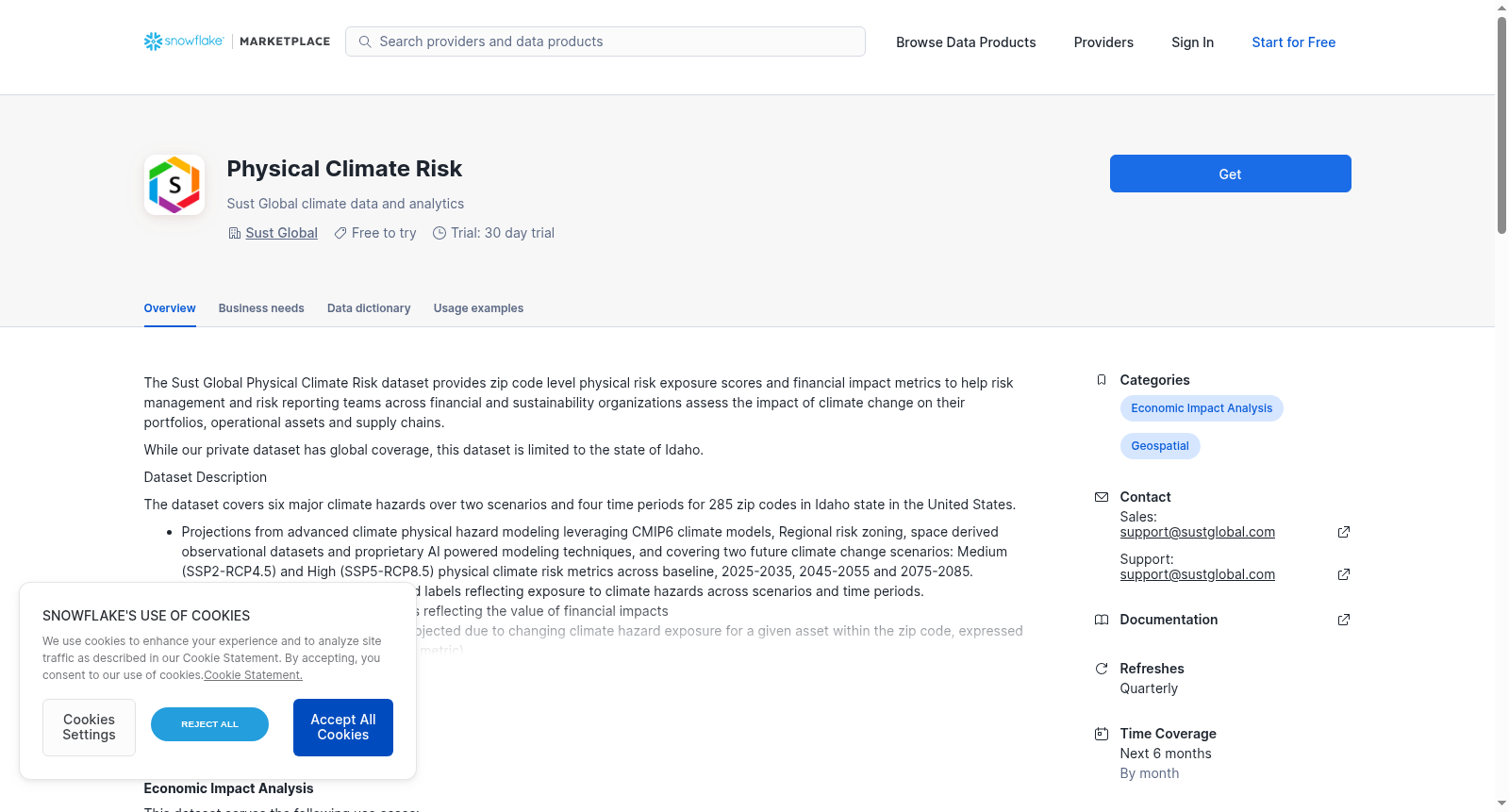Click the By month text
The image size is (1509, 812).
(x=1150, y=773)
